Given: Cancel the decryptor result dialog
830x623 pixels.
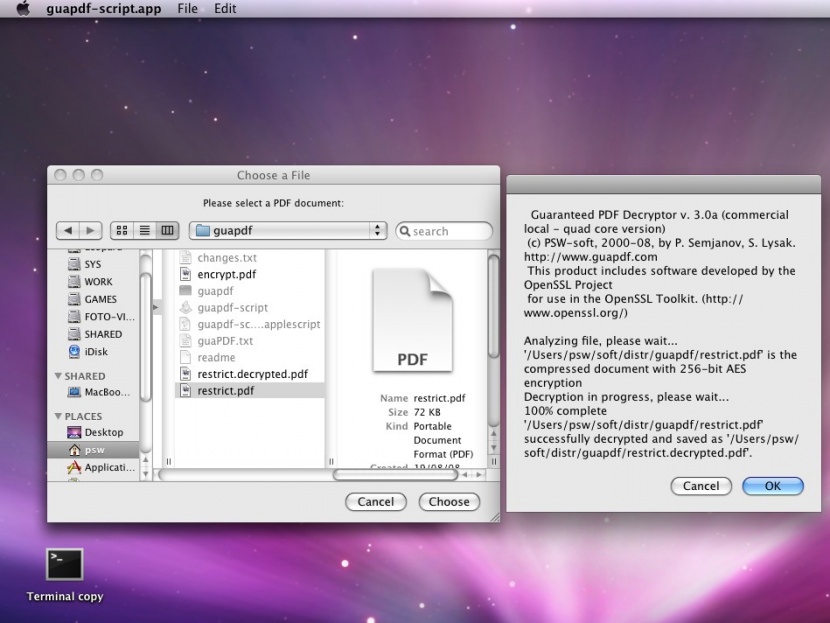Looking at the screenshot, I should pos(701,486).
